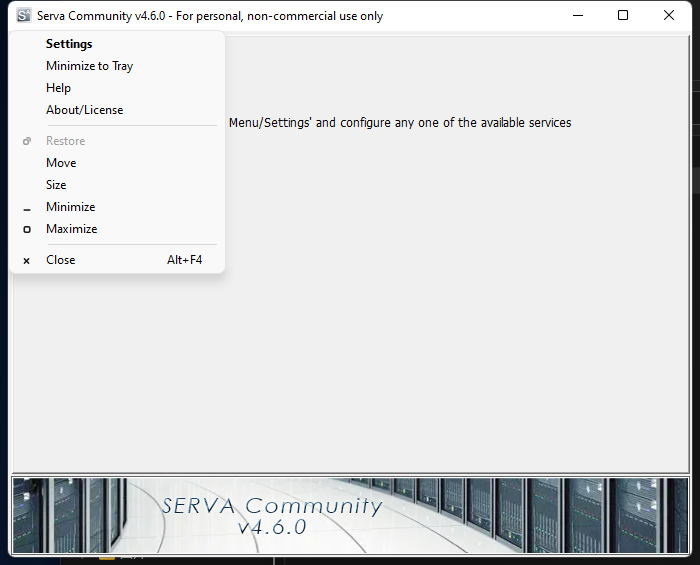Select About/License in the menu
Viewport: 700px width, 565px height.
click(84, 110)
